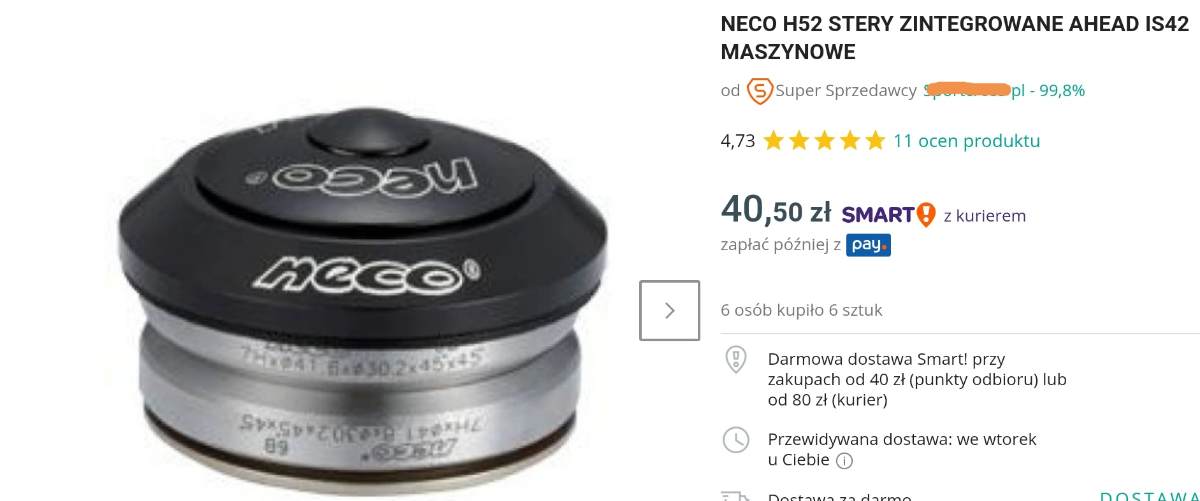Click the Super Sprzedawcy badge icon
This screenshot has width=1200, height=501.
click(760, 91)
